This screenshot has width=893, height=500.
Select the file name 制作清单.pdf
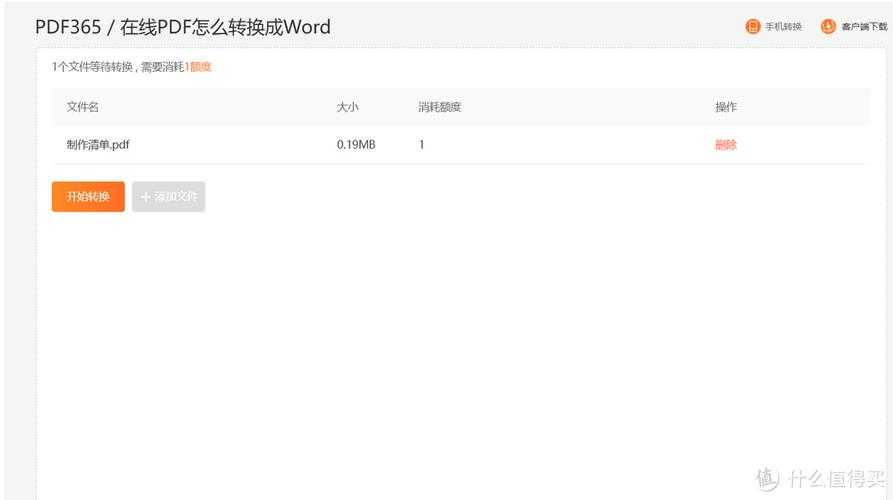point(98,145)
